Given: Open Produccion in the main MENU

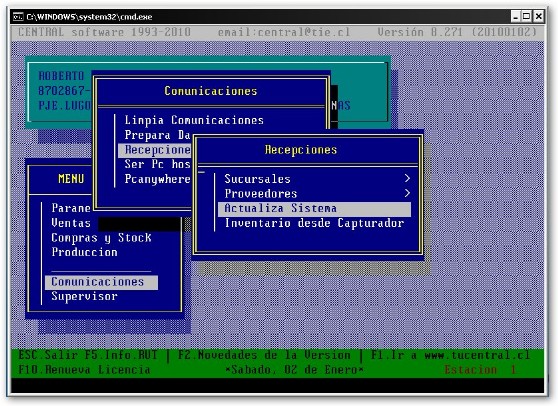Looking at the screenshot, I should point(84,252).
